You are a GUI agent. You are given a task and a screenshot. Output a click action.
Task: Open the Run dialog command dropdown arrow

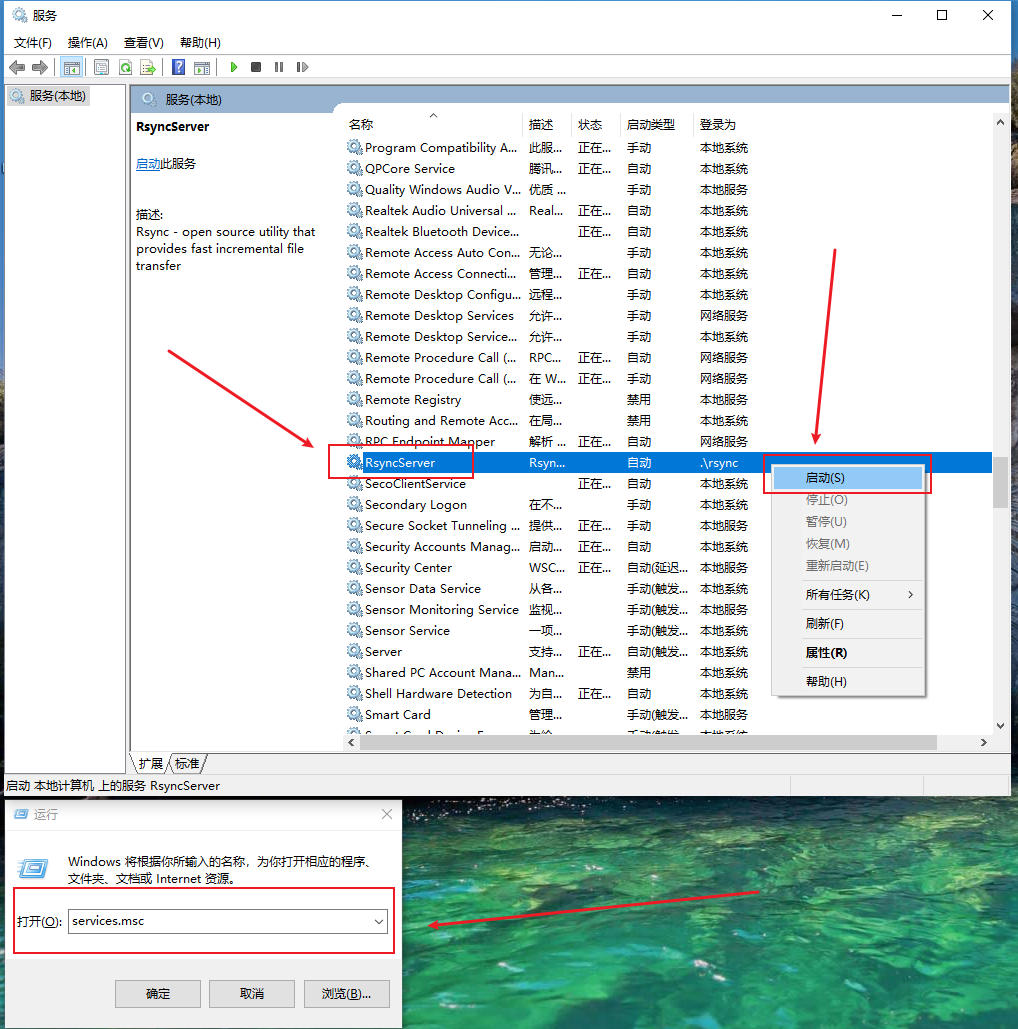tap(379, 921)
